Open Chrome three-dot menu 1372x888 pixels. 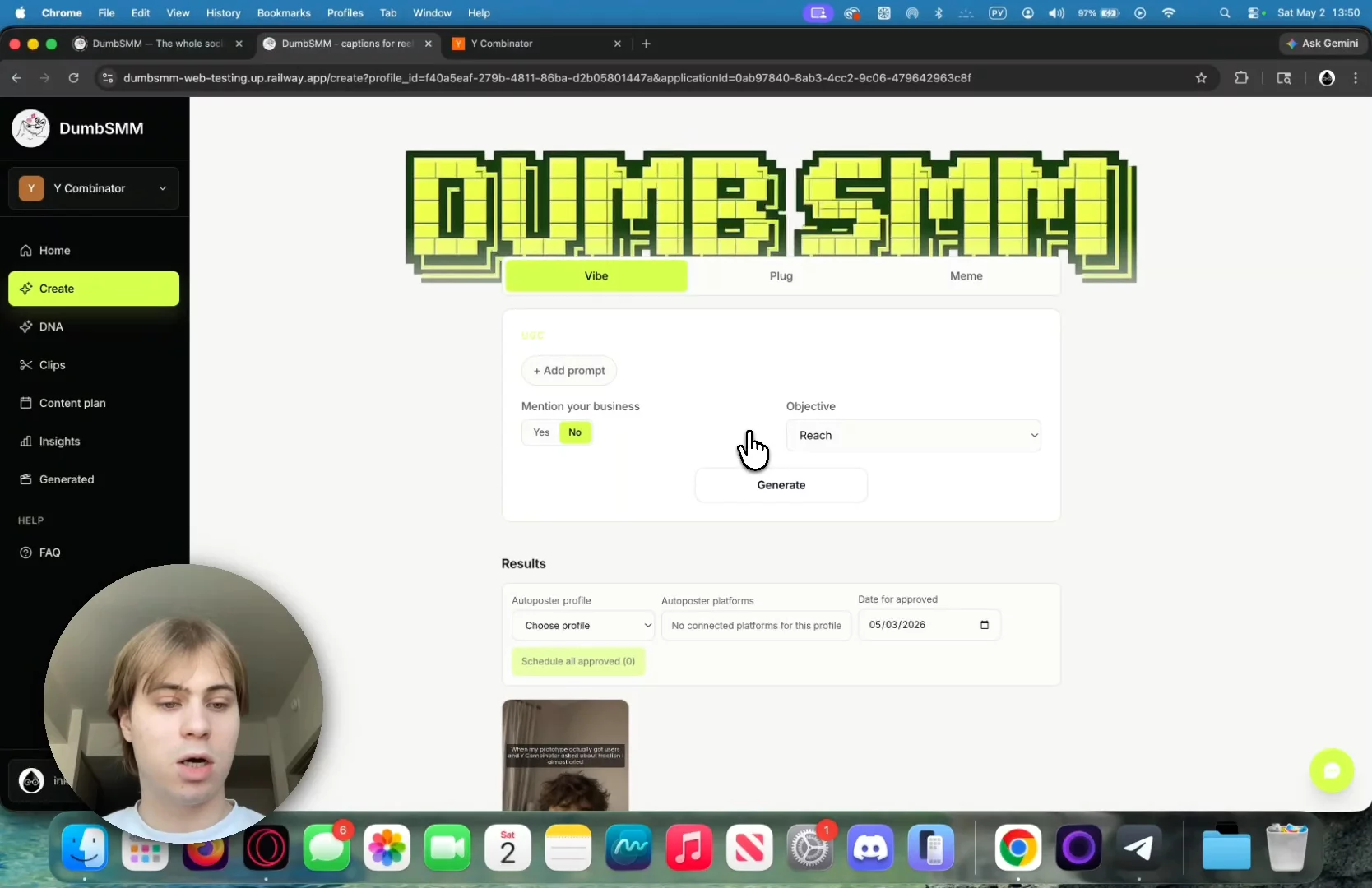tap(1356, 77)
